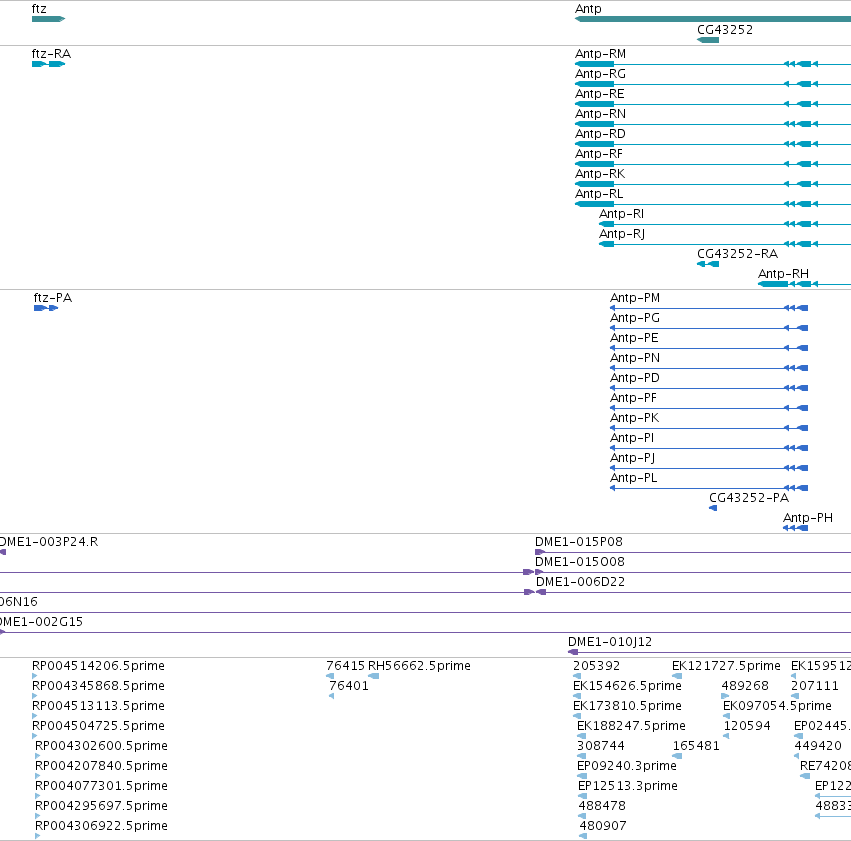851x841 pixels.
Task: Click the RP004504725.5prime EST label
Action: [x=98, y=726]
